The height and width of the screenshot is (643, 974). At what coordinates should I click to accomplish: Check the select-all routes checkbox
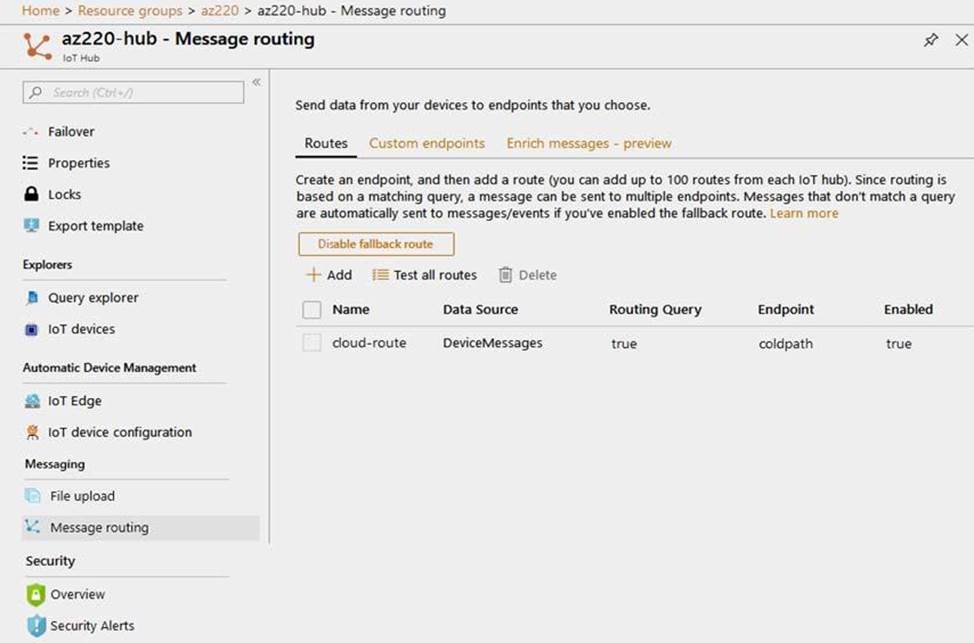coord(312,310)
